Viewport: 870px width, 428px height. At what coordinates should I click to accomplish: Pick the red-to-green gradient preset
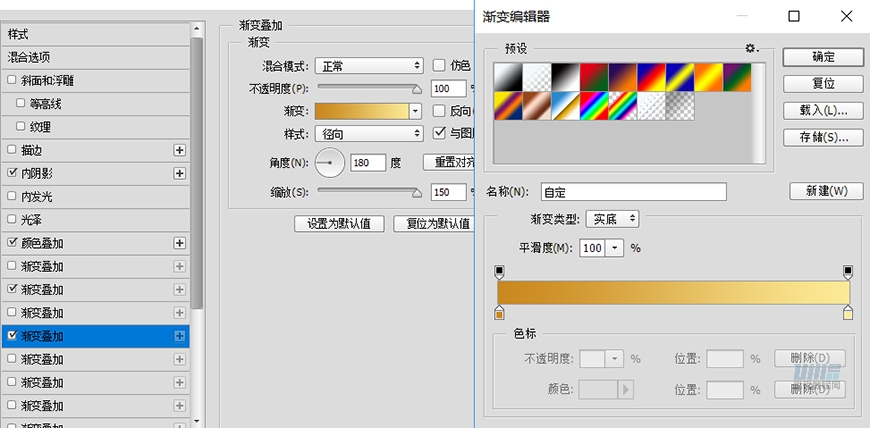(594, 77)
